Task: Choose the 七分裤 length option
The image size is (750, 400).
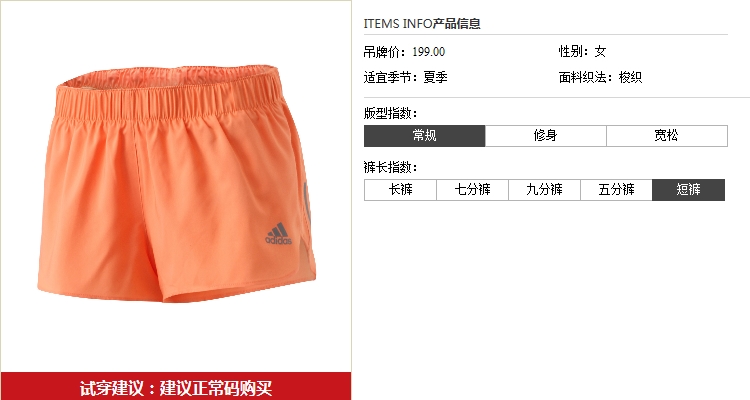Action: point(472,190)
